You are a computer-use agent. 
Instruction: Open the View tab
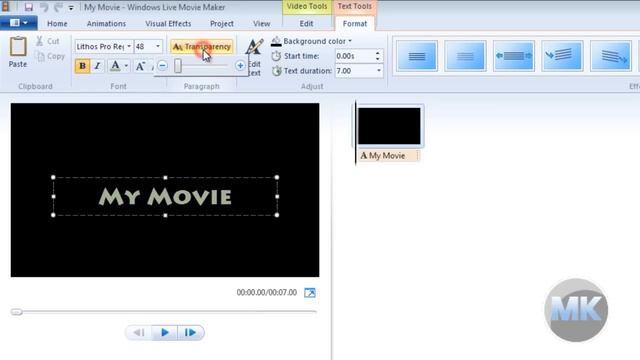point(261,24)
